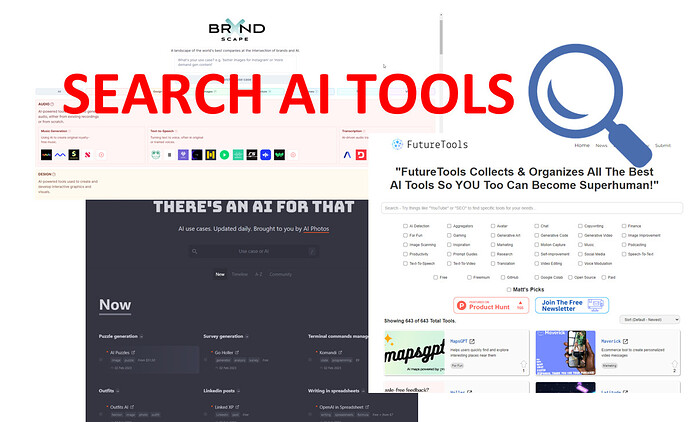
Task: Open FutureTools News menu item
Action: point(602,145)
